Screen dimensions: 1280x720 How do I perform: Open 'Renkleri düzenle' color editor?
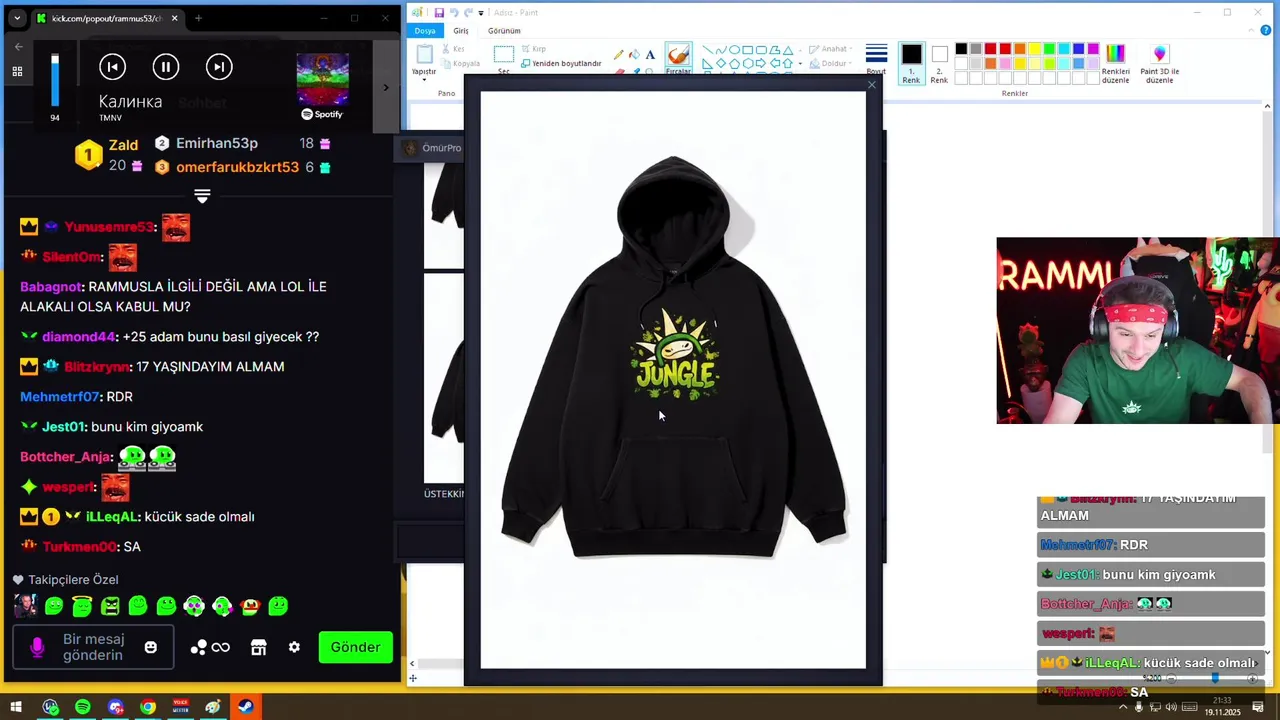[1115, 62]
